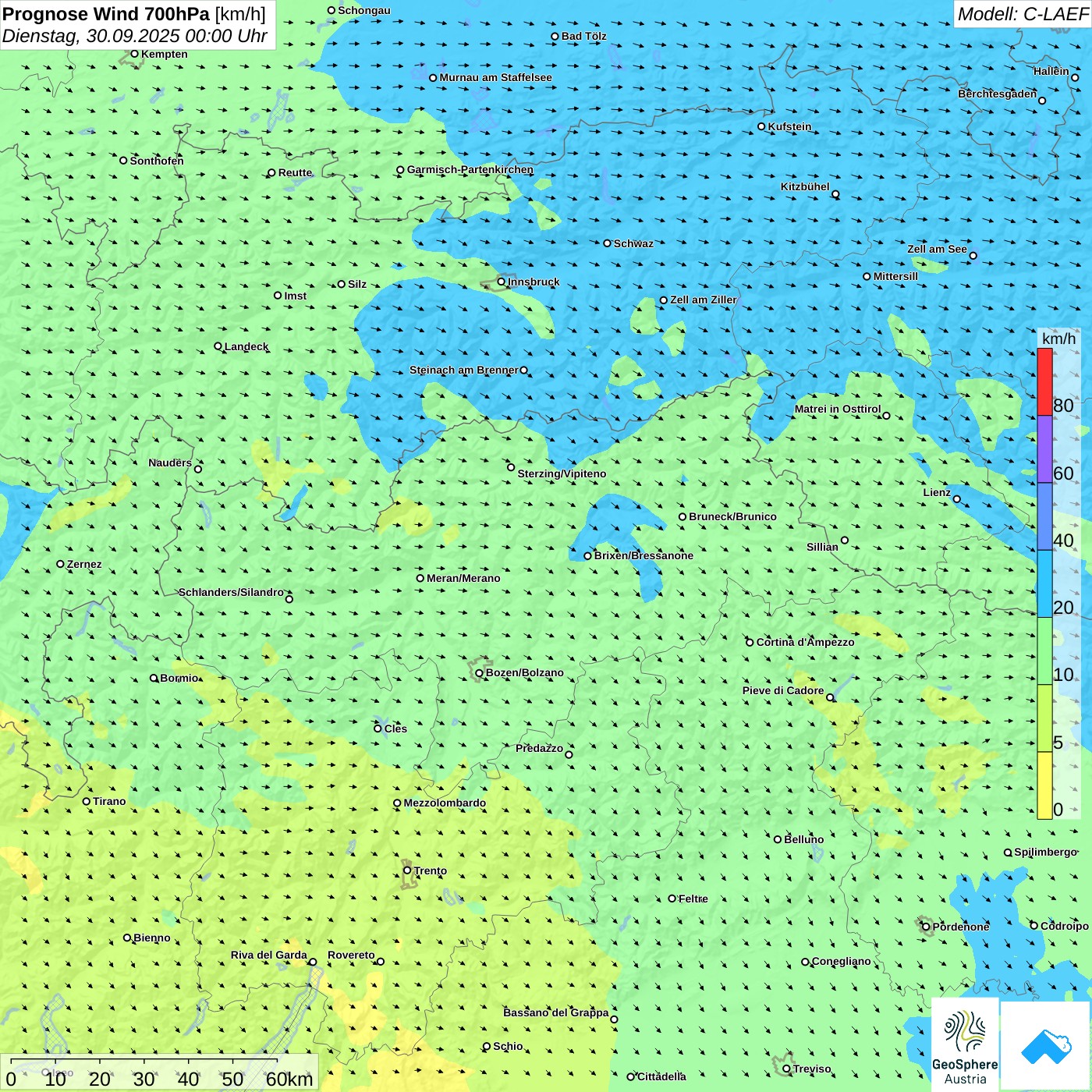Viewport: 1092px width, 1092px height.
Task: Select the Garmisch-Partenkirchen label
Action: coord(470,169)
